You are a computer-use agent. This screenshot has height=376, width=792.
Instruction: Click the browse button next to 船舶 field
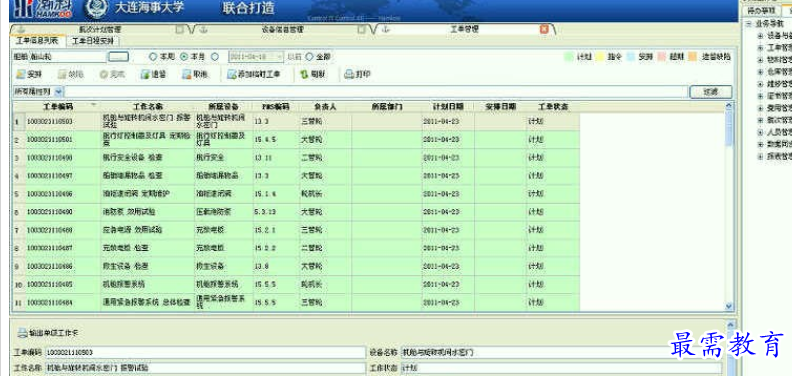118,57
